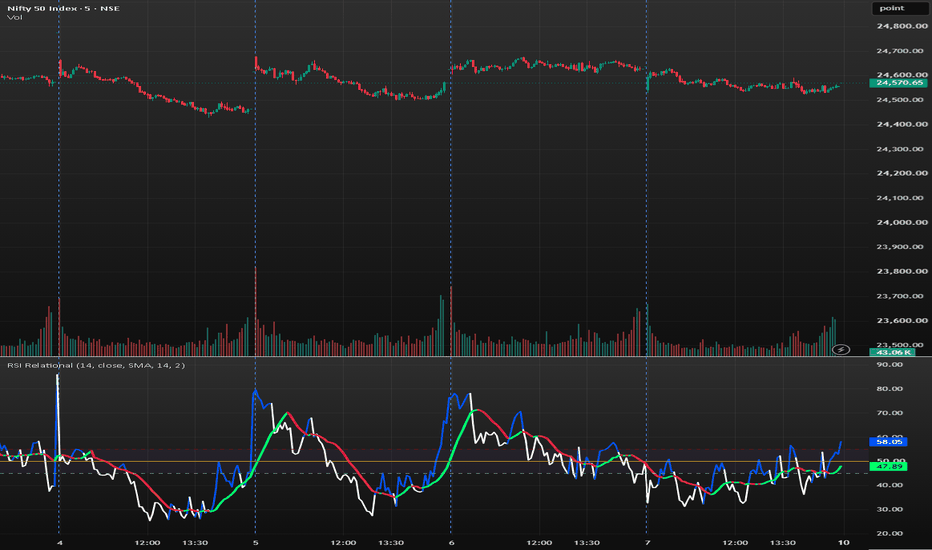
Task: Open the Nifty 50 Index symbol title
Action: [63, 8]
